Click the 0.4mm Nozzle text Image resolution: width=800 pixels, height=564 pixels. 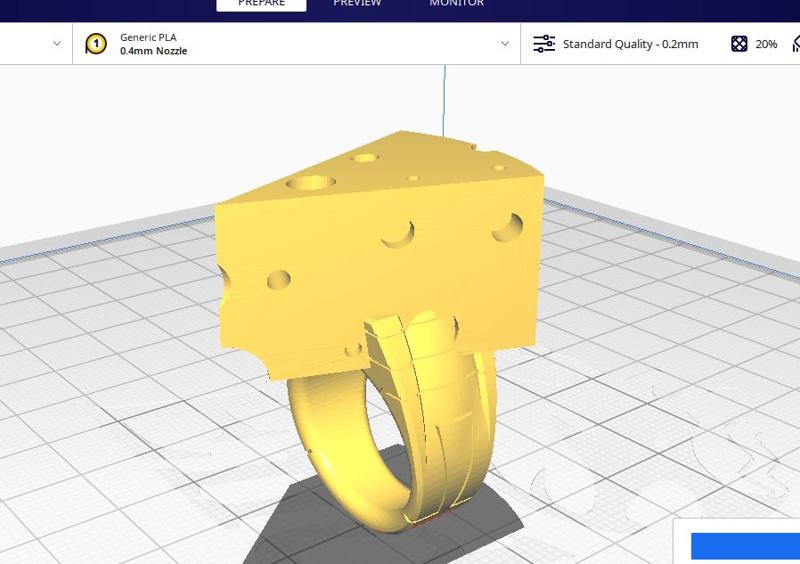(x=154, y=51)
